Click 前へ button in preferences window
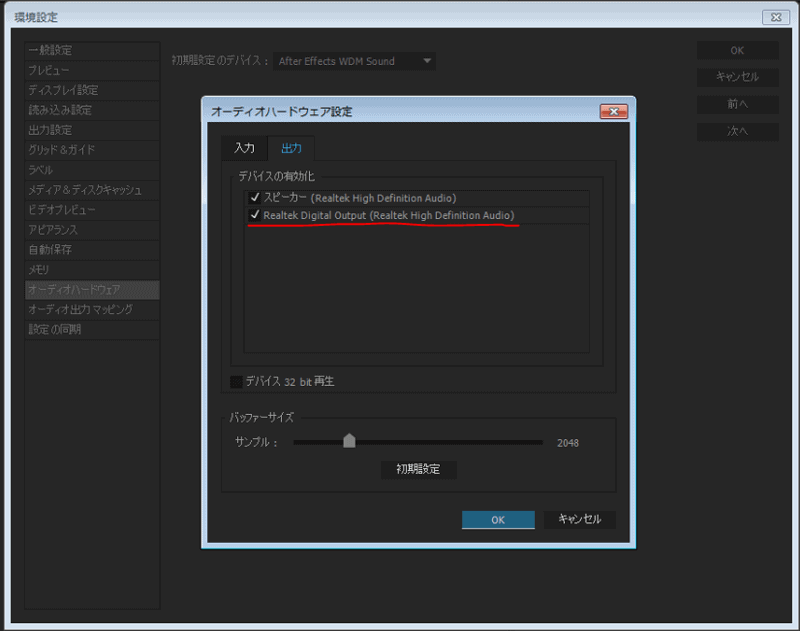800x631 pixels. [x=737, y=104]
